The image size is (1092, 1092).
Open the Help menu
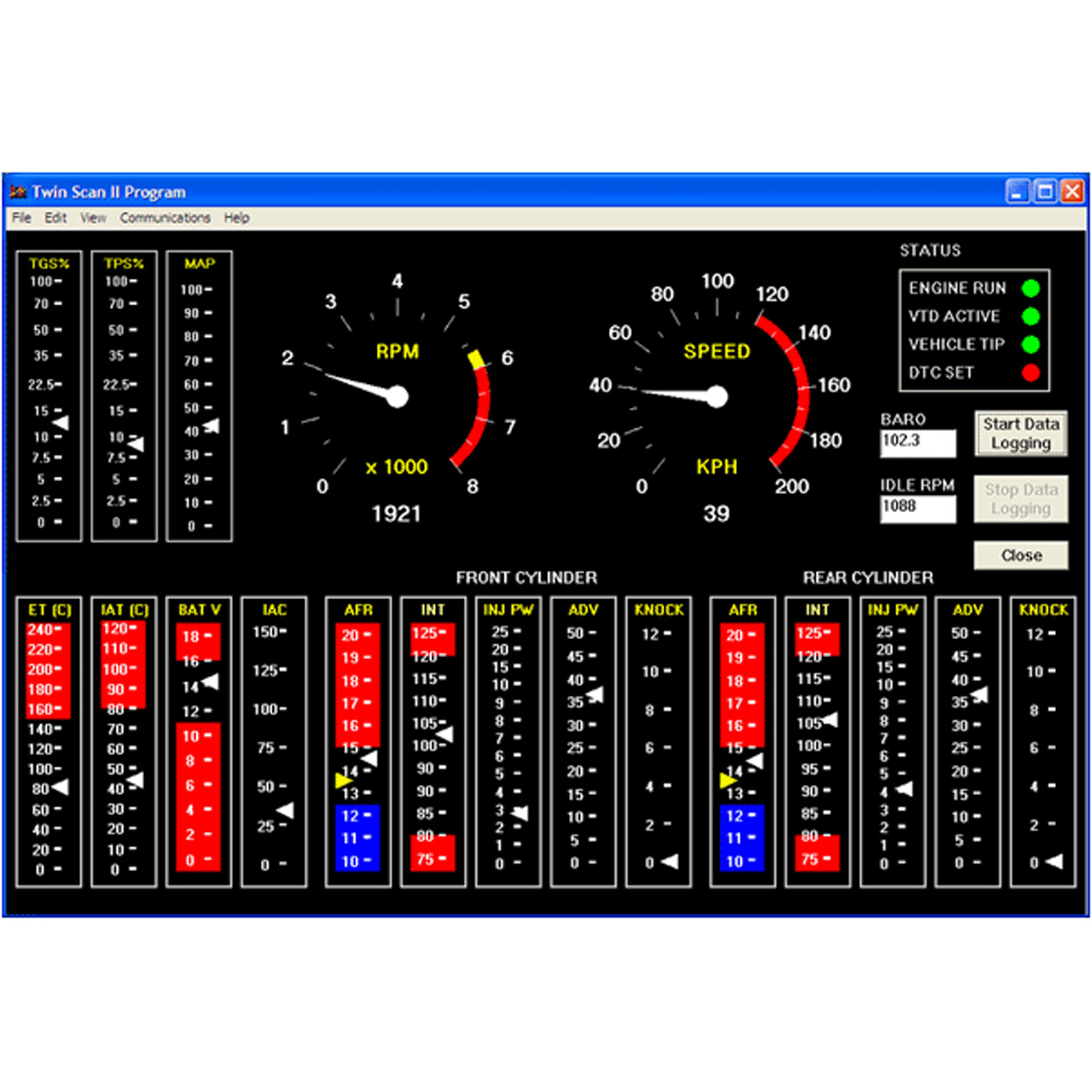tap(236, 218)
